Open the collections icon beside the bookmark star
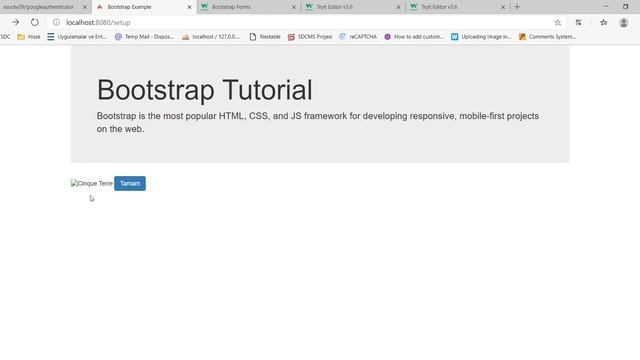The image size is (640, 360). tap(578, 23)
